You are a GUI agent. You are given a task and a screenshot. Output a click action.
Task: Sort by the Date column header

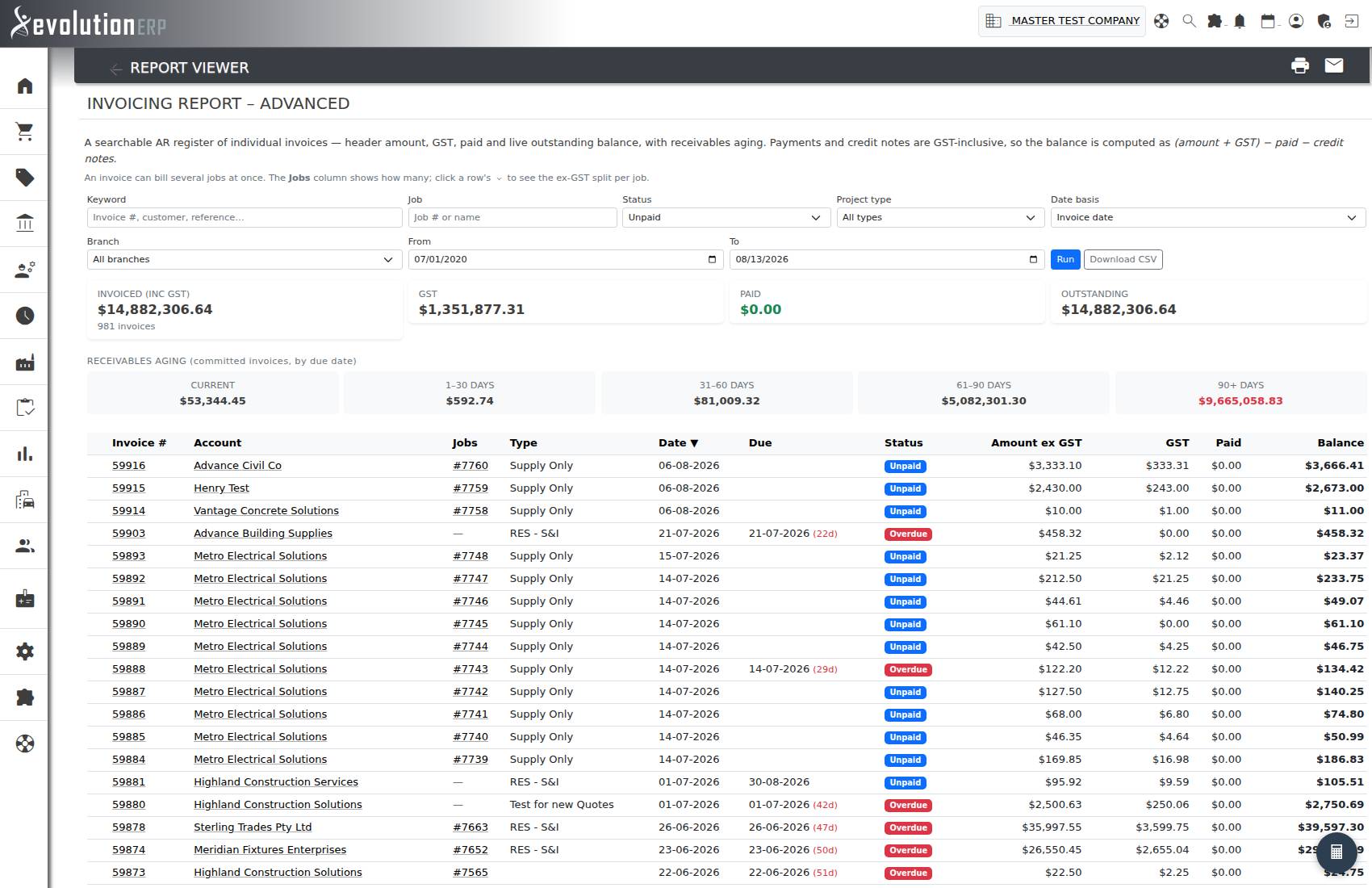678,443
